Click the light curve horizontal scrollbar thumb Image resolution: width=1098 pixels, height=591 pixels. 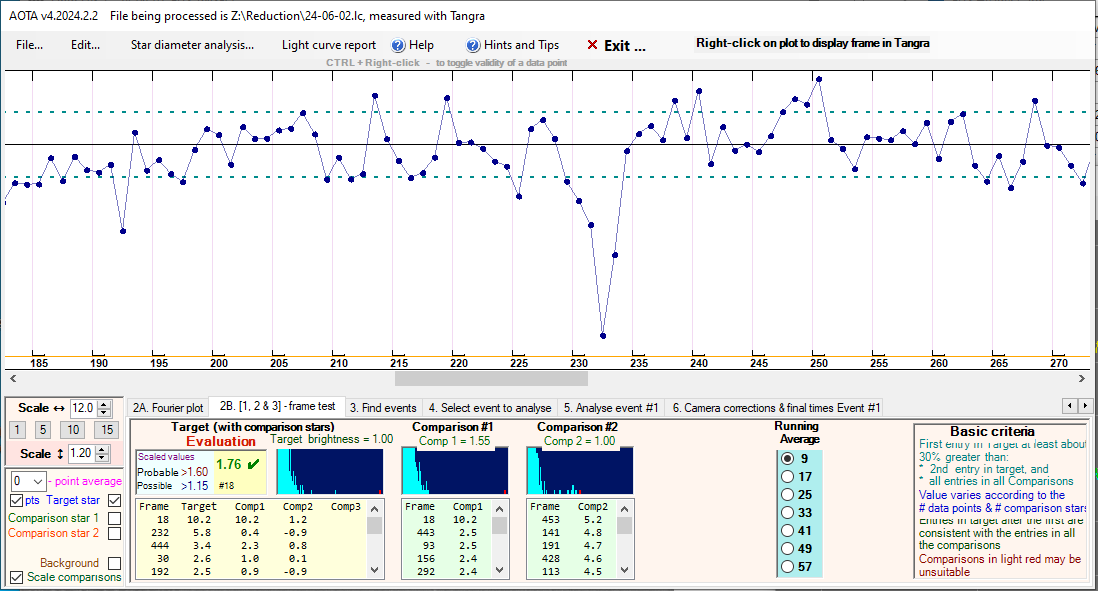tap(491, 379)
